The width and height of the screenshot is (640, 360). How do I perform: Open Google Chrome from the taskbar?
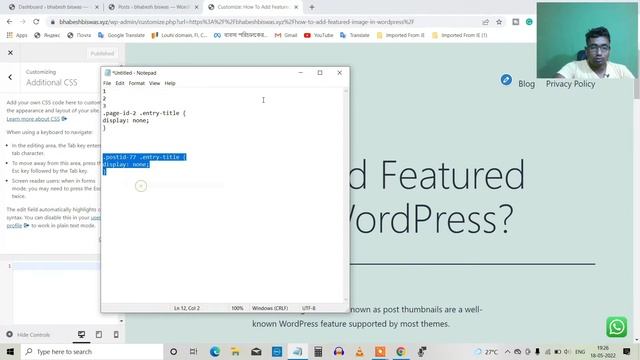[x=401, y=351]
